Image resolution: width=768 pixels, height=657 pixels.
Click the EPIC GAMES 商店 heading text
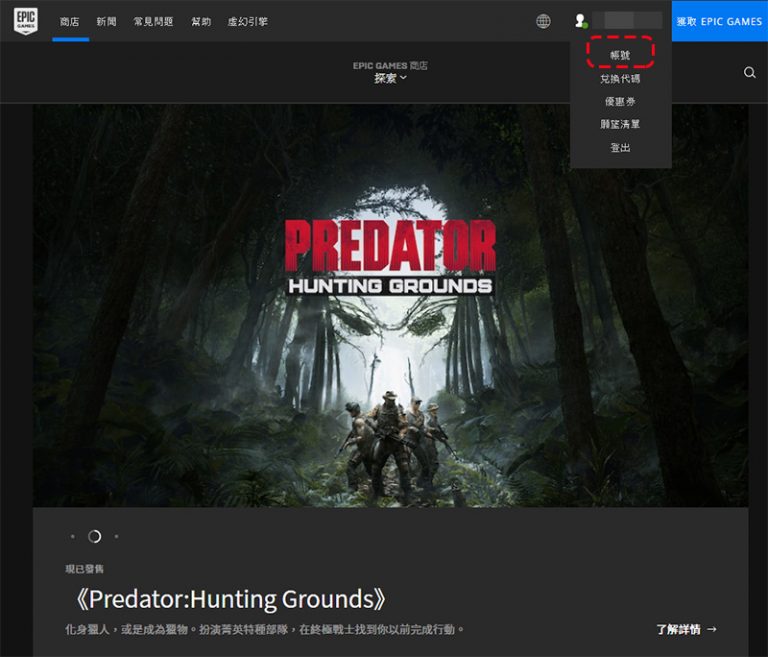pyautogui.click(x=390, y=66)
